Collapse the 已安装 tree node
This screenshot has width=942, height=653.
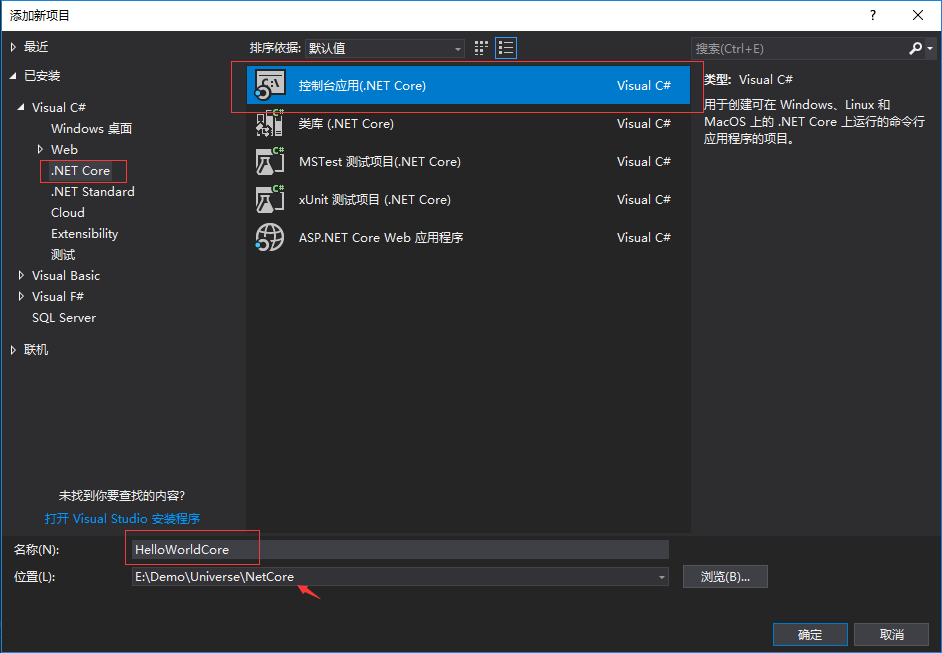13,76
